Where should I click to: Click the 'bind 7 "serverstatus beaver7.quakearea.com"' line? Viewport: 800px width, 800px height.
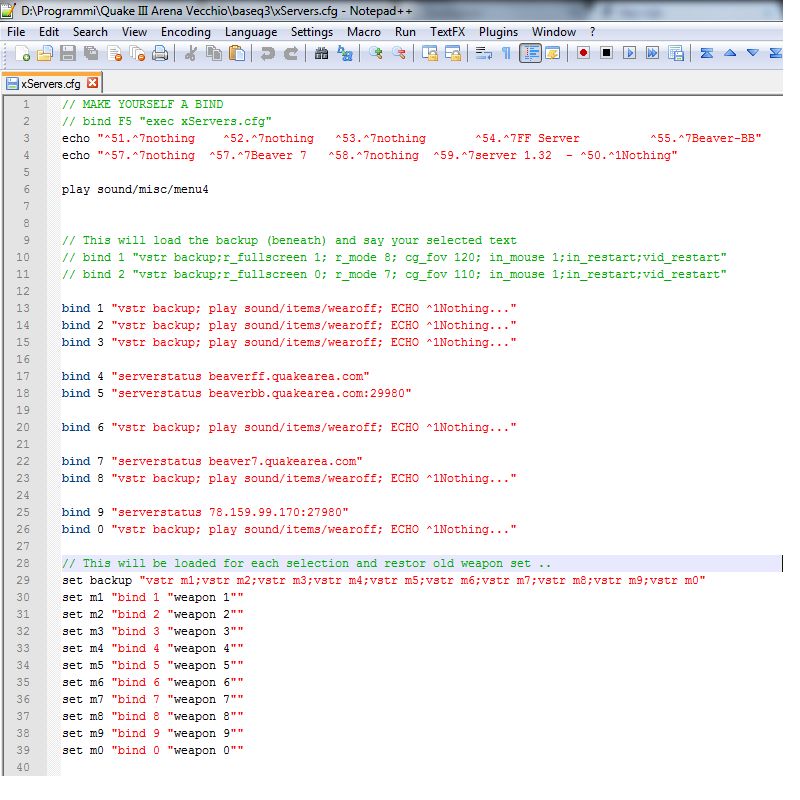tap(212, 461)
